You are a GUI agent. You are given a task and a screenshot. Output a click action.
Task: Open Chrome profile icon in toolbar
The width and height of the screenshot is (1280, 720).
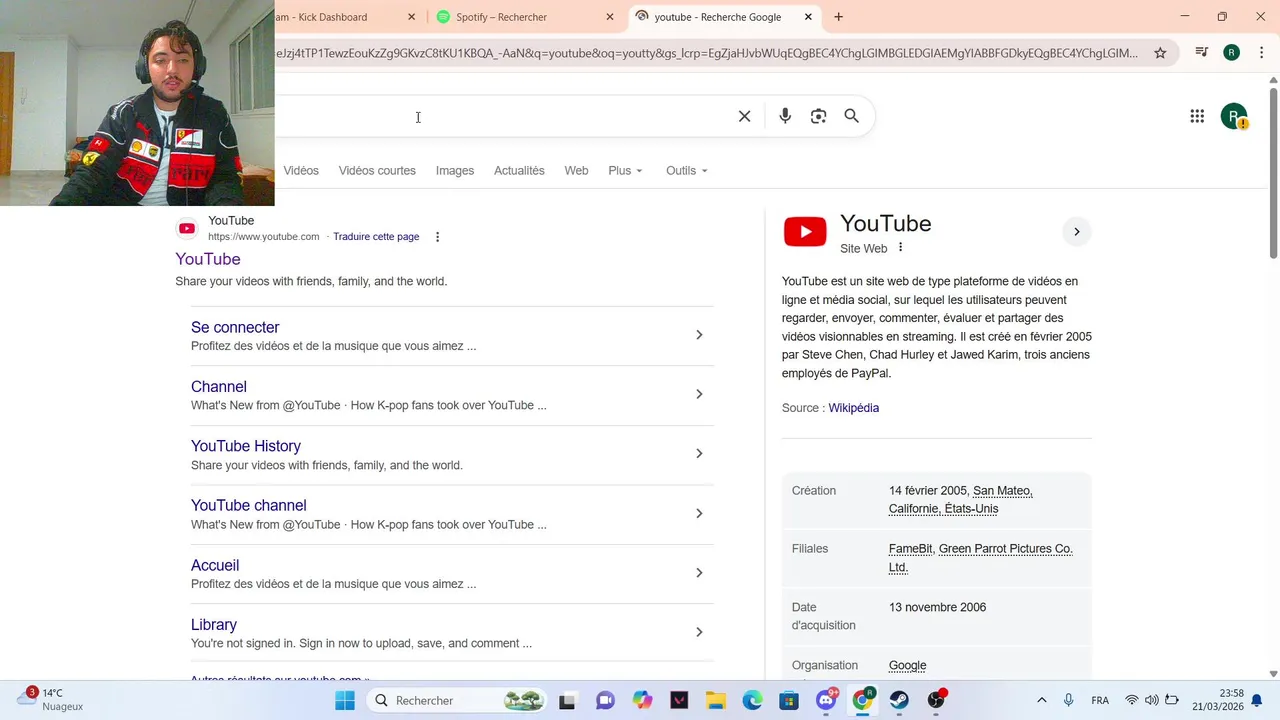click(1231, 53)
